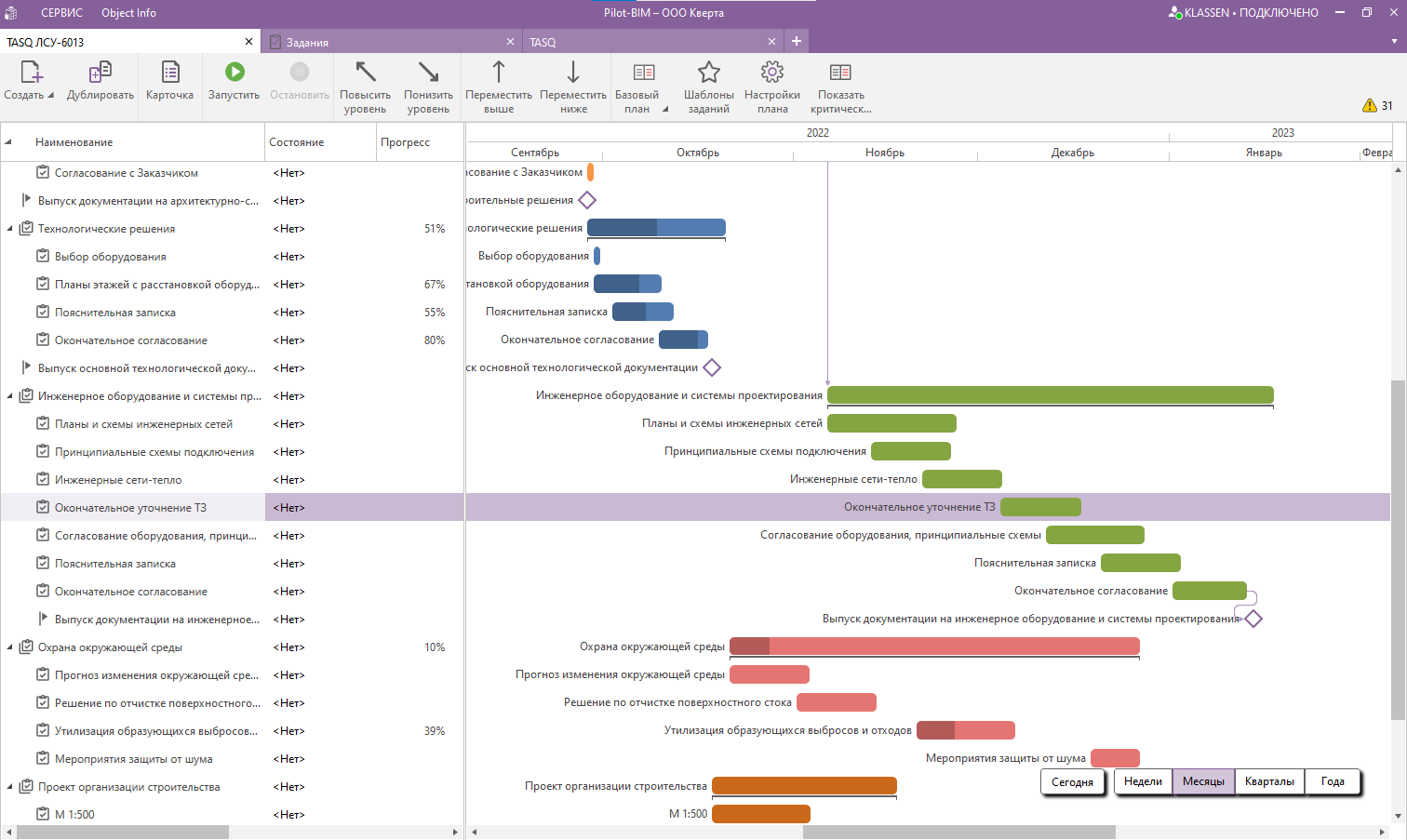This screenshot has height=840, width=1407.
Task: Open the Базовый план dropdown arrow
Action: coord(665,110)
